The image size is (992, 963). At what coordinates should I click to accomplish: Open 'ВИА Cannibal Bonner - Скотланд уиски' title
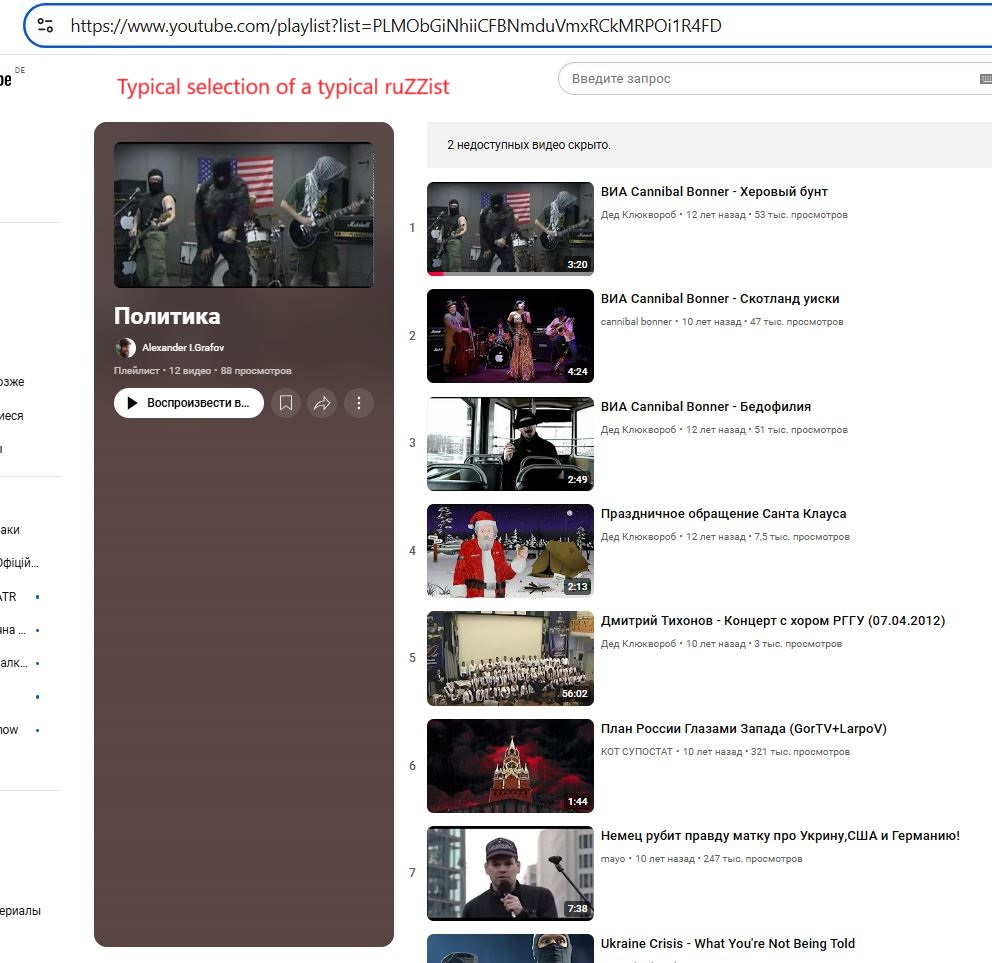click(720, 299)
